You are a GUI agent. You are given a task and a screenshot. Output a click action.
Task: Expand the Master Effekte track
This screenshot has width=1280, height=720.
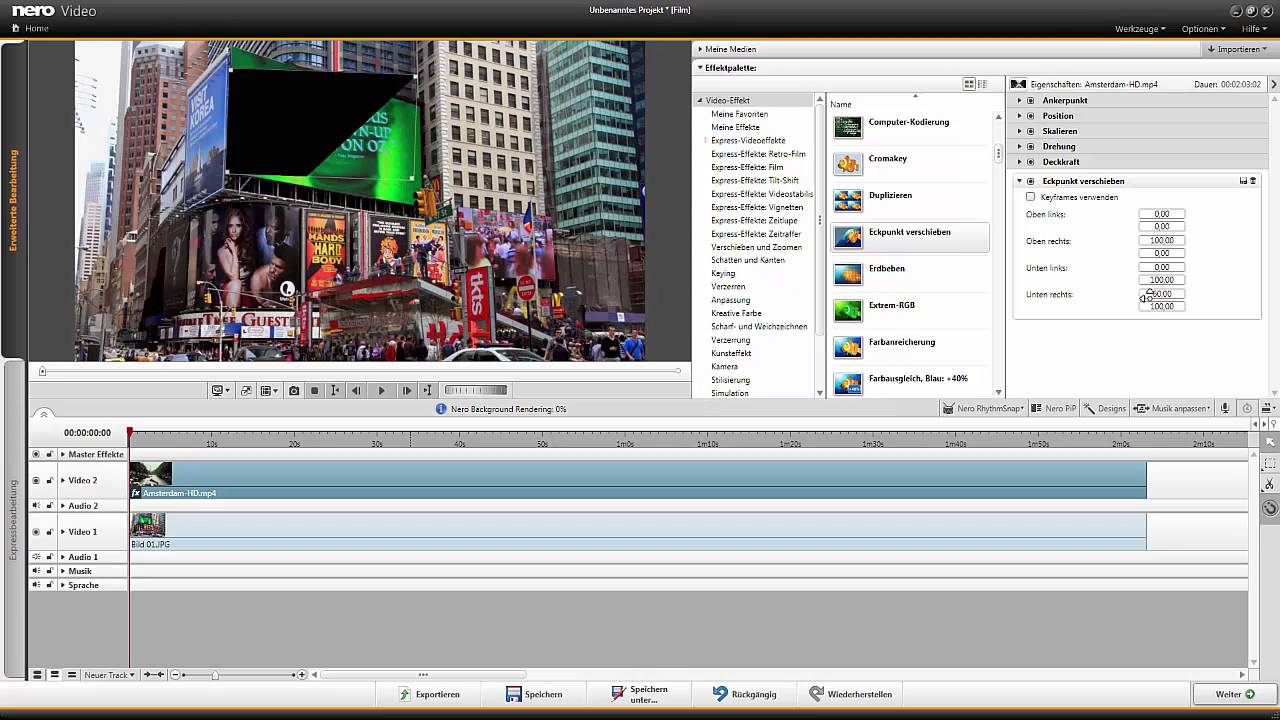coord(62,454)
